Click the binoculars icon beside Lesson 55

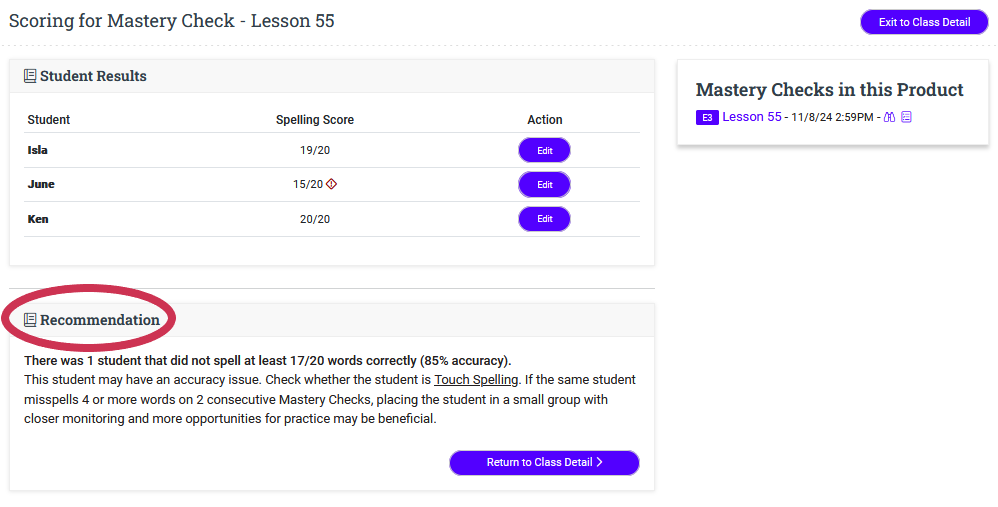pyautogui.click(x=889, y=117)
